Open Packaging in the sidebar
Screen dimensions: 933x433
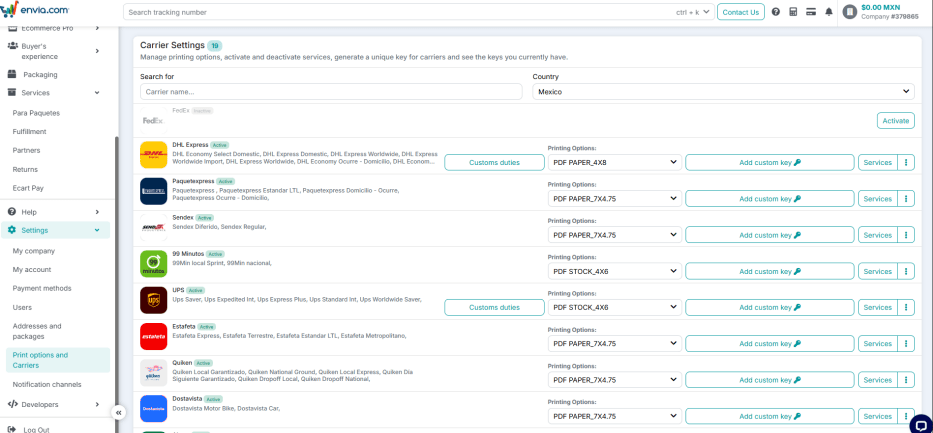40,75
